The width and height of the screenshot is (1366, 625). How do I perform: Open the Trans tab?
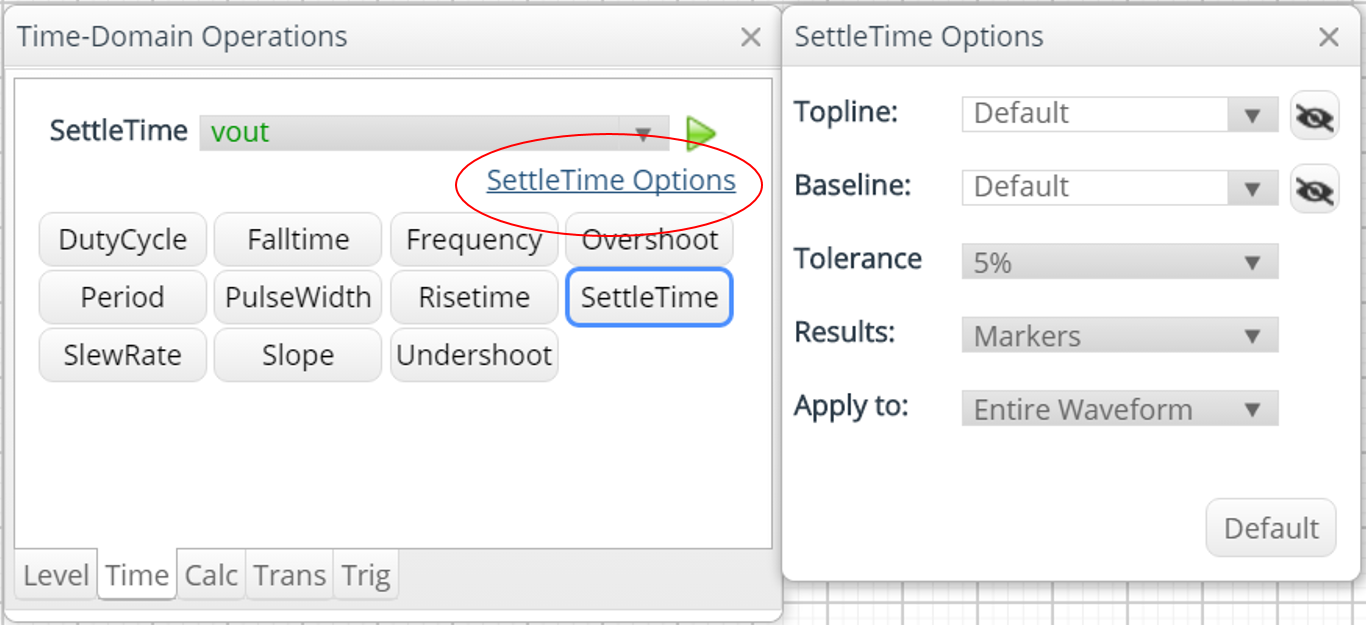click(x=289, y=575)
